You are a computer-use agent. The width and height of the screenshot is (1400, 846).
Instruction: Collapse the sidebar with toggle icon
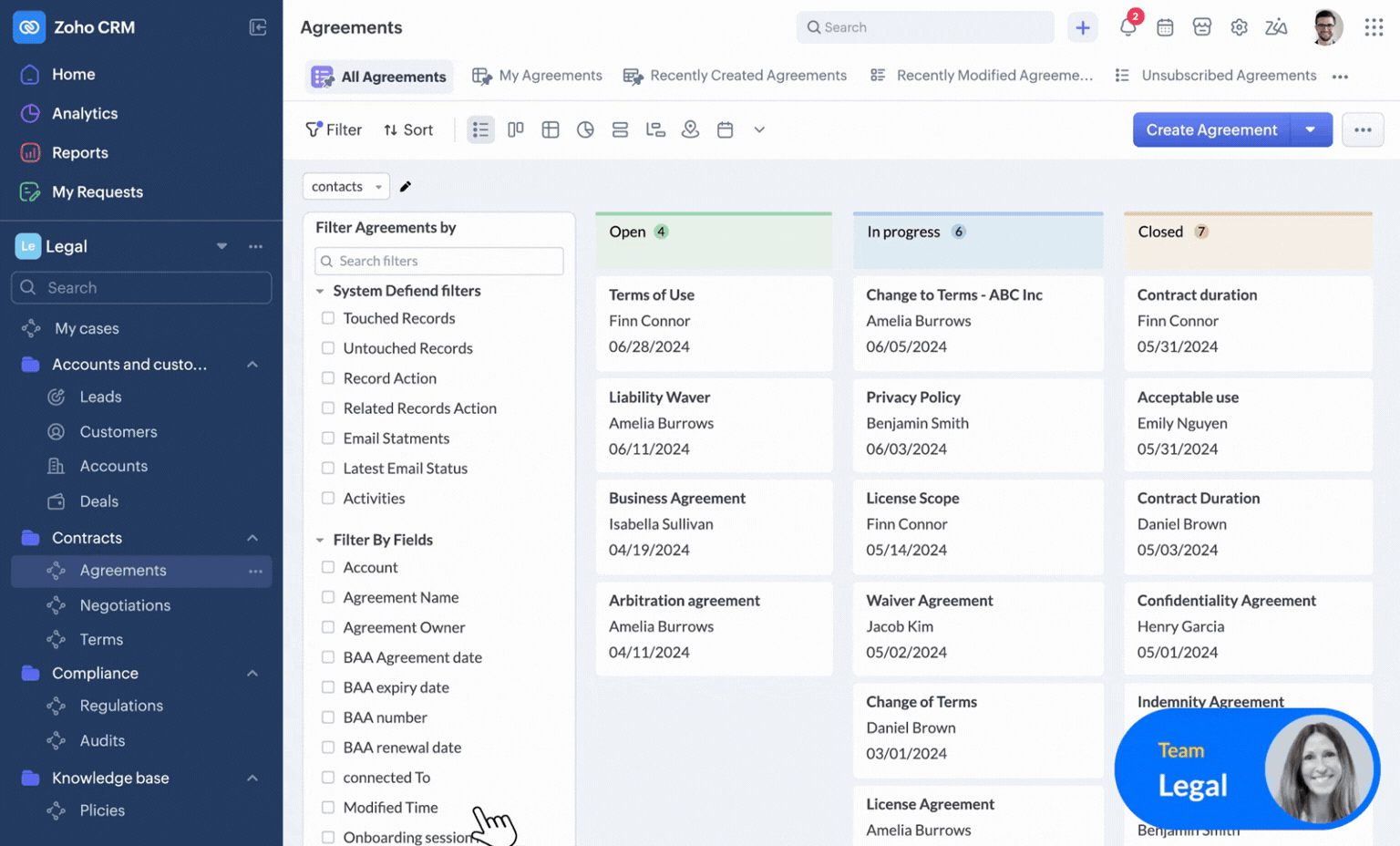coord(258,27)
